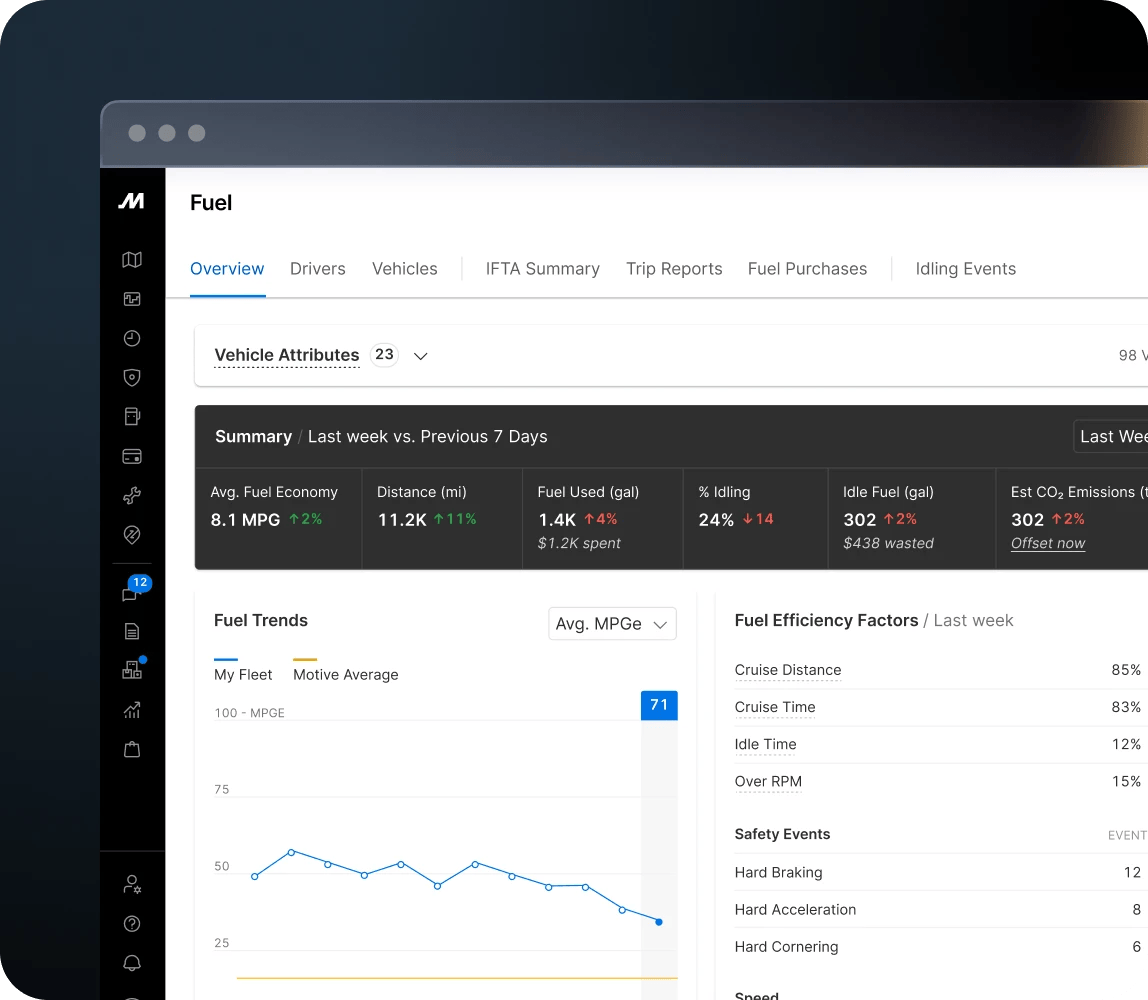This screenshot has height=1000, width=1148.
Task: Click the Distance 11.2K value
Action: [402, 520]
